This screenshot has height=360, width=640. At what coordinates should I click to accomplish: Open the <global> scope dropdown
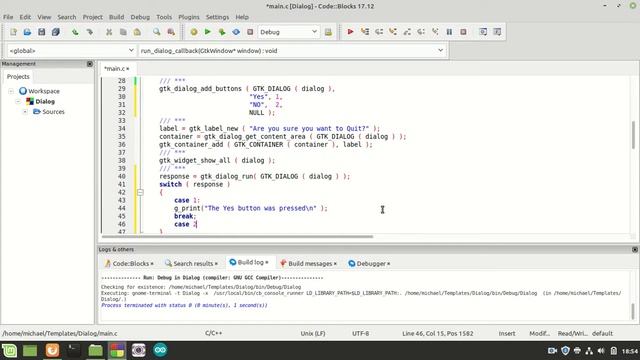click(71, 51)
